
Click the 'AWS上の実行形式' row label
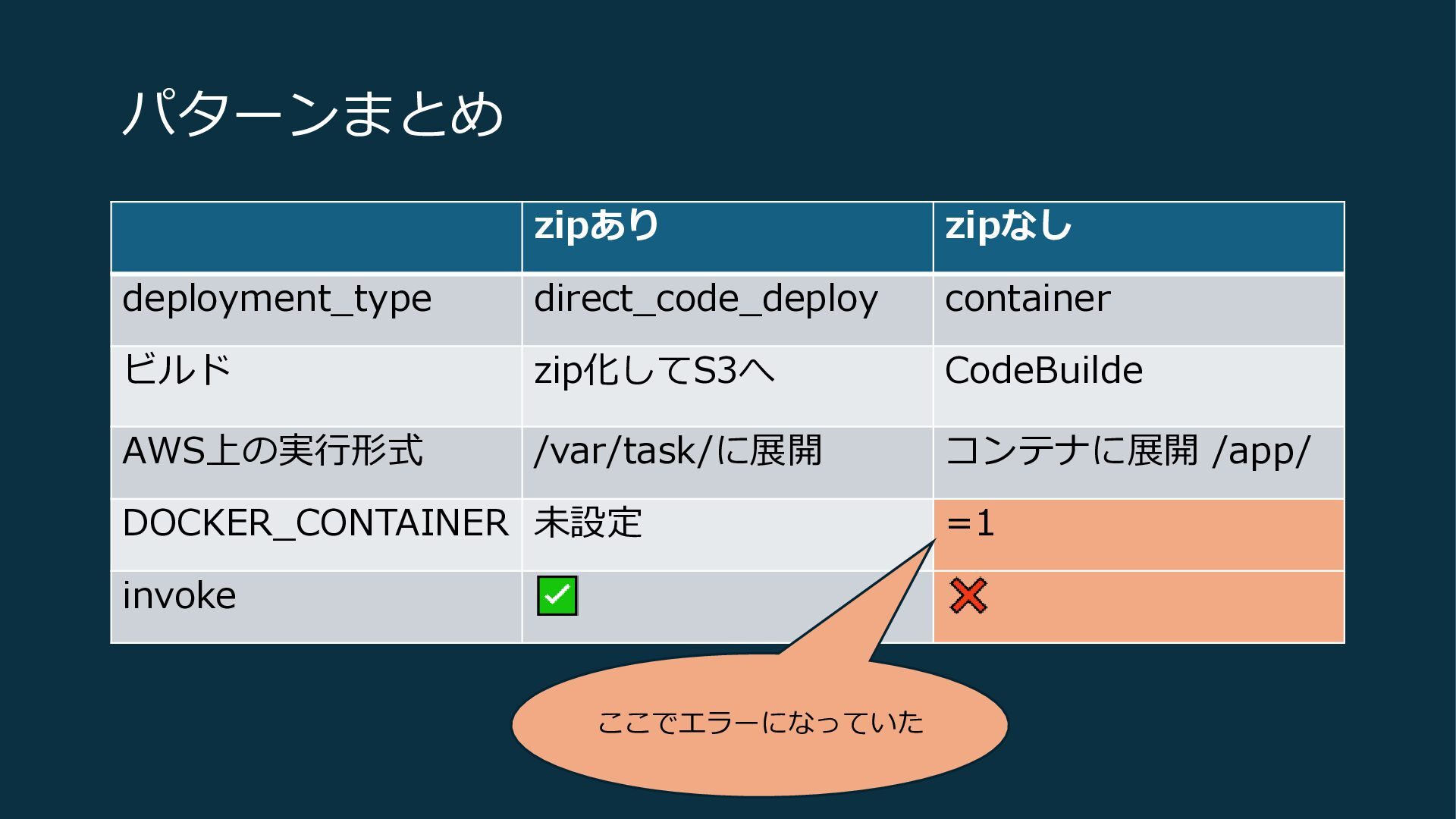272,450
